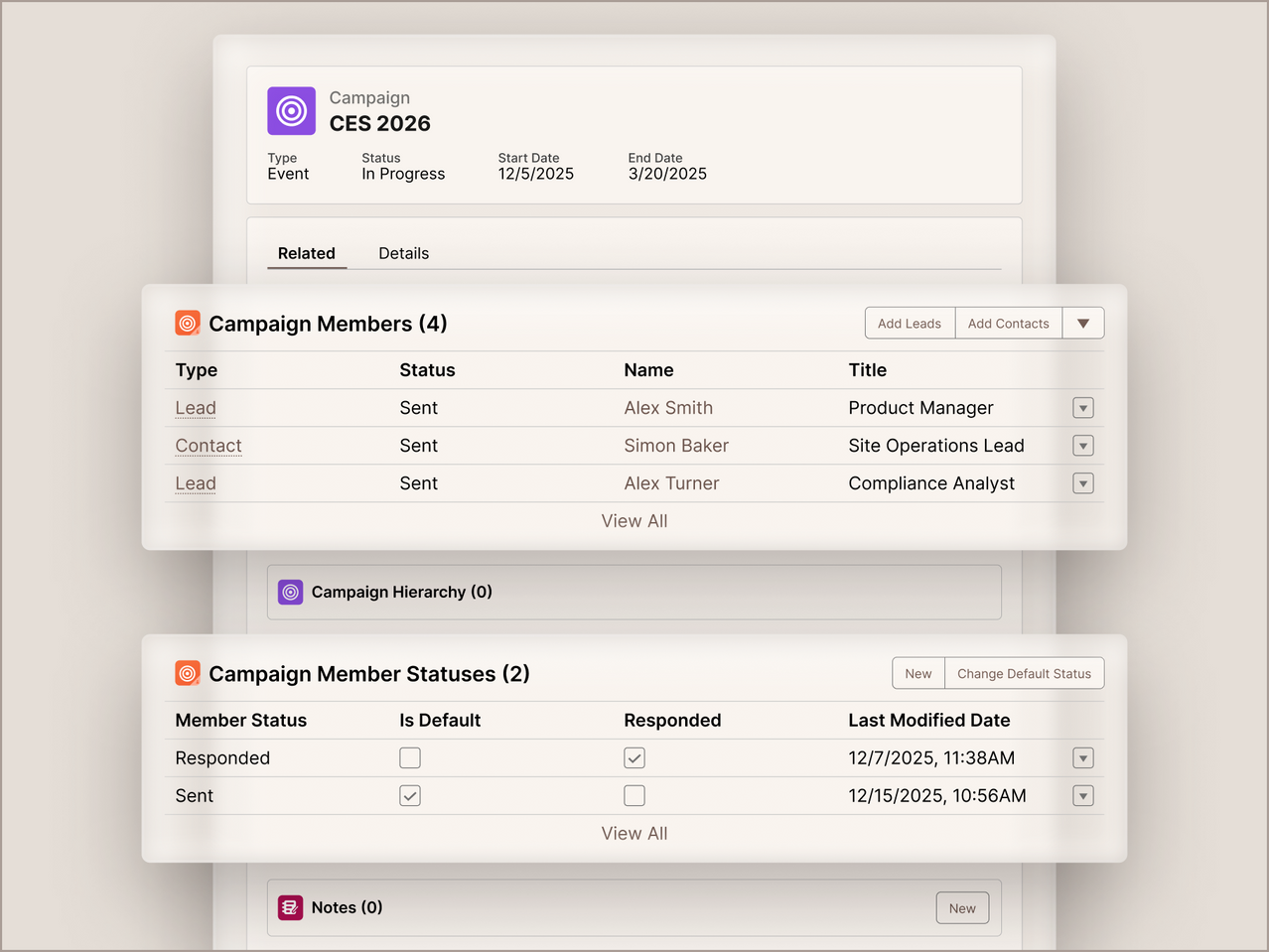Click the Add Leads button
The image size is (1269, 952).
pos(910,324)
